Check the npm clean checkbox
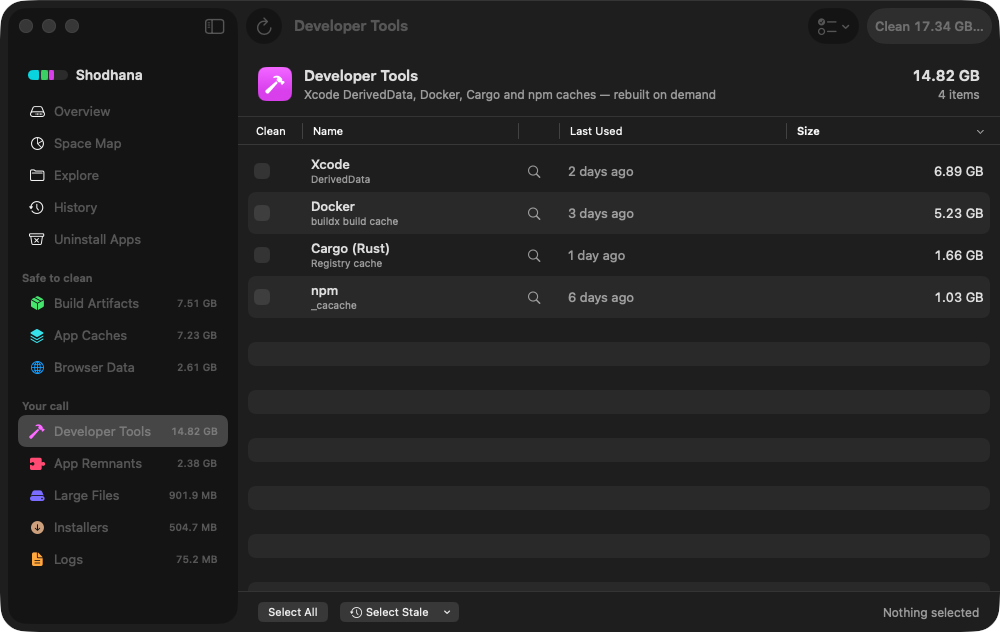Screen dimensions: 1000x632 [x=262, y=297]
